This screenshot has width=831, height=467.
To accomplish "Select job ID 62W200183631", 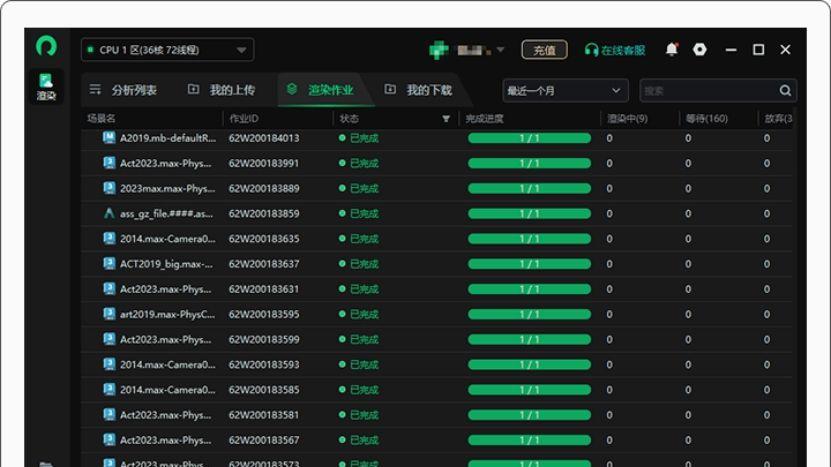I will (x=264, y=289).
